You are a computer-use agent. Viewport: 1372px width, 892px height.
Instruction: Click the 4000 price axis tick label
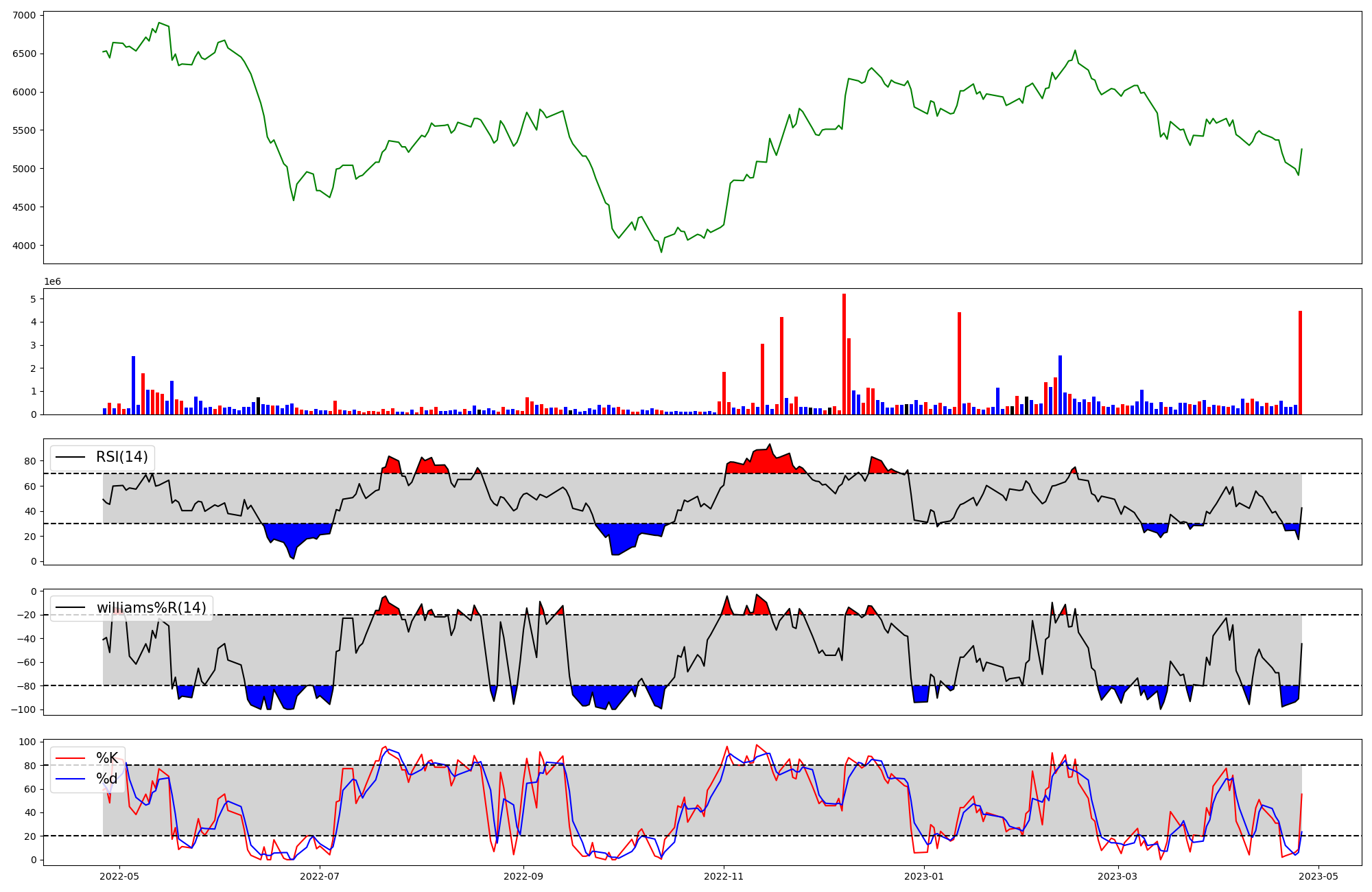click(x=25, y=246)
